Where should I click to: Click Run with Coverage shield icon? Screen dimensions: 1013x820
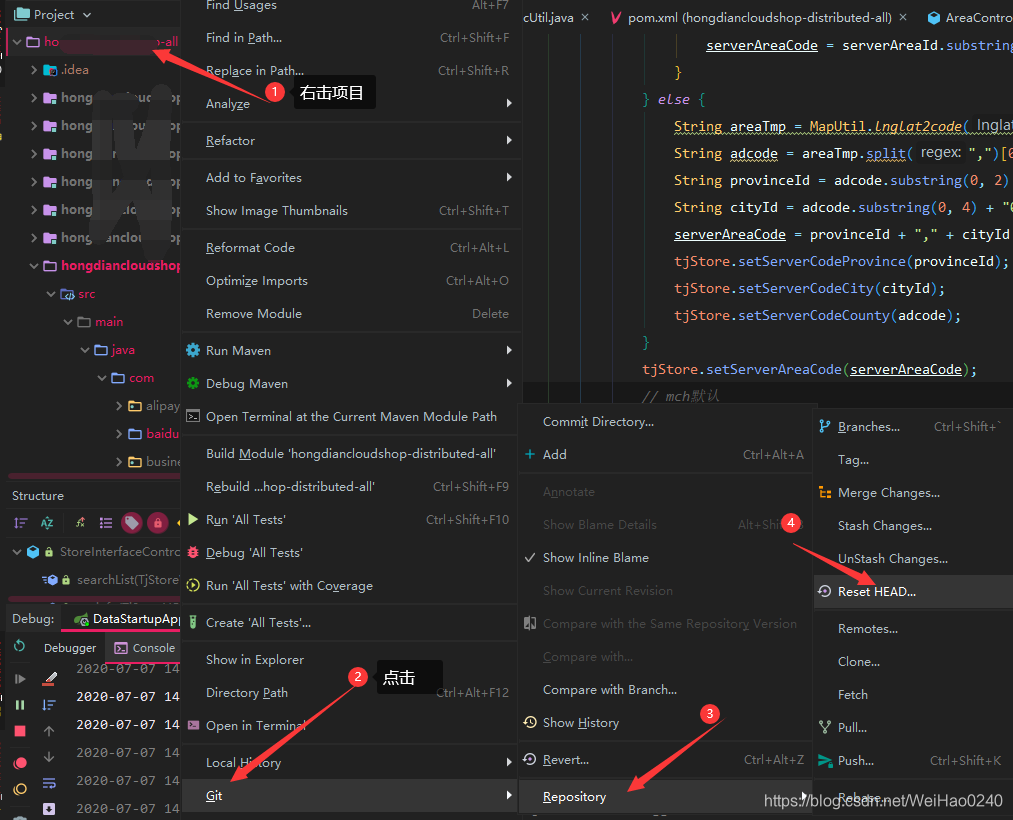193,585
